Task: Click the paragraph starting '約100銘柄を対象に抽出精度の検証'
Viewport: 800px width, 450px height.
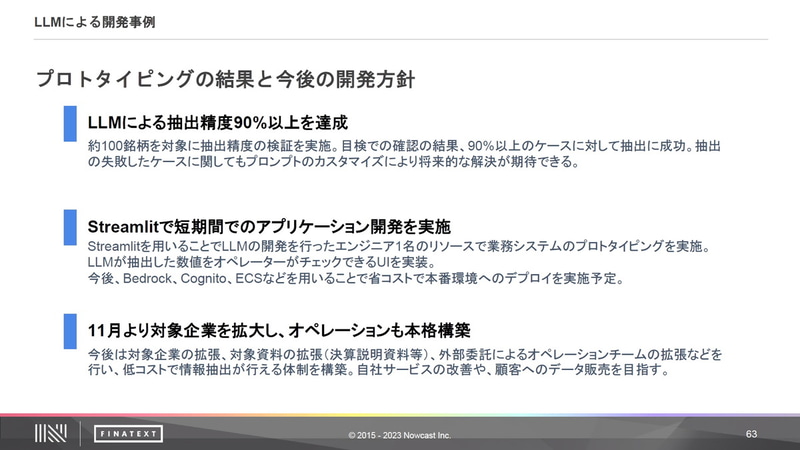Action: (404, 154)
